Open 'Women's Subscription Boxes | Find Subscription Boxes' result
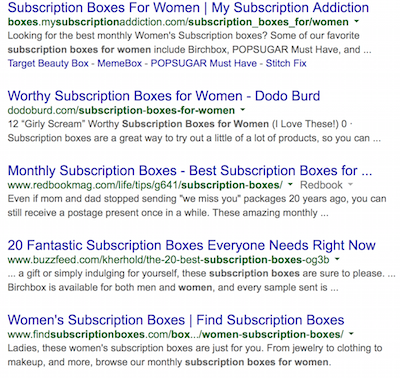Viewport: 400px width, 378px height. click(x=176, y=320)
